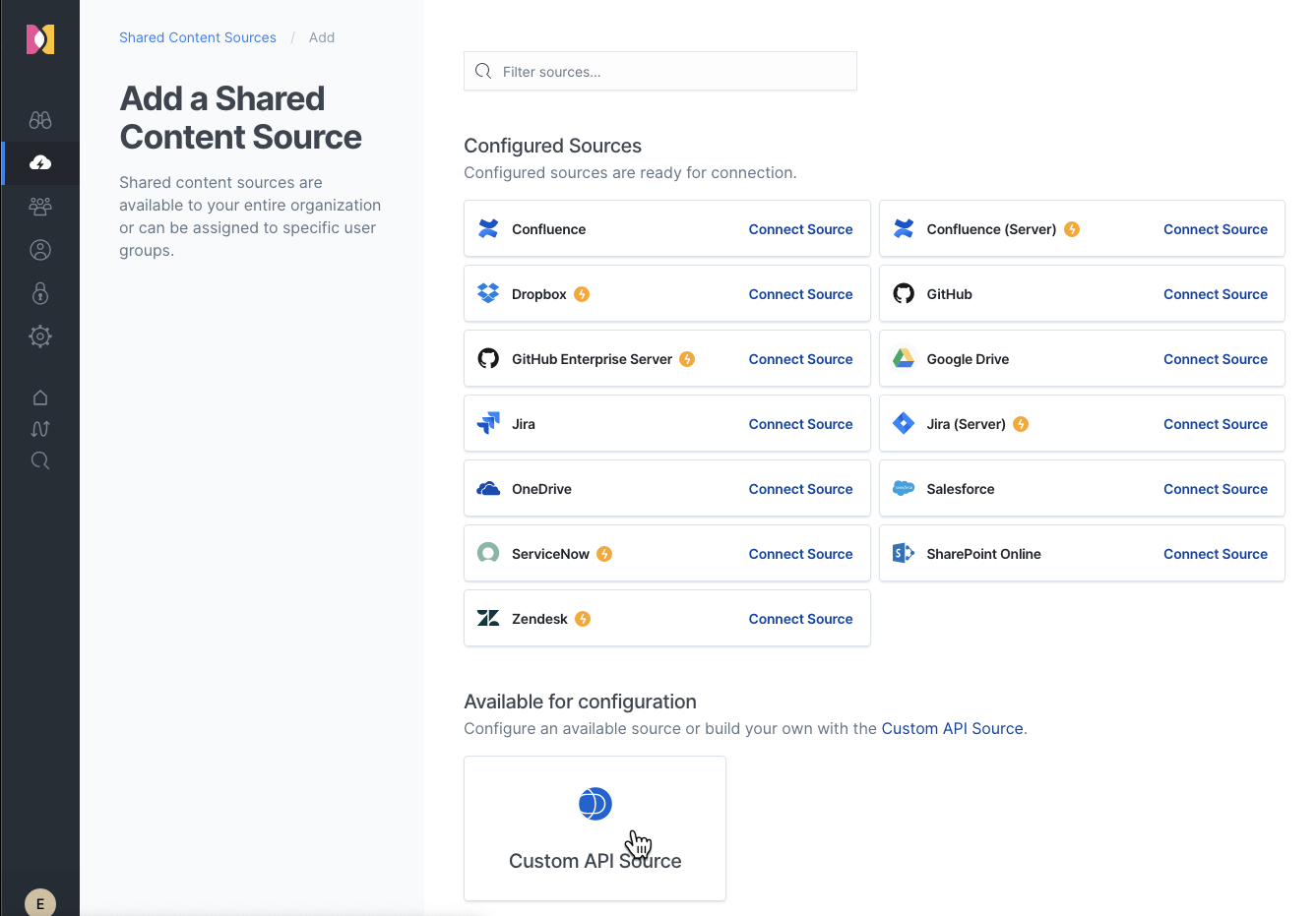This screenshot has width=1316, height=916.
Task: Click the Salesforce source name
Action: [961, 489]
